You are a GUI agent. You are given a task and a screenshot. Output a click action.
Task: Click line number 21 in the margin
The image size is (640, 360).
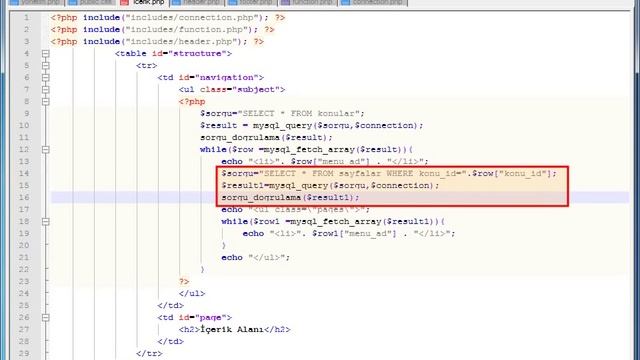coord(24,258)
